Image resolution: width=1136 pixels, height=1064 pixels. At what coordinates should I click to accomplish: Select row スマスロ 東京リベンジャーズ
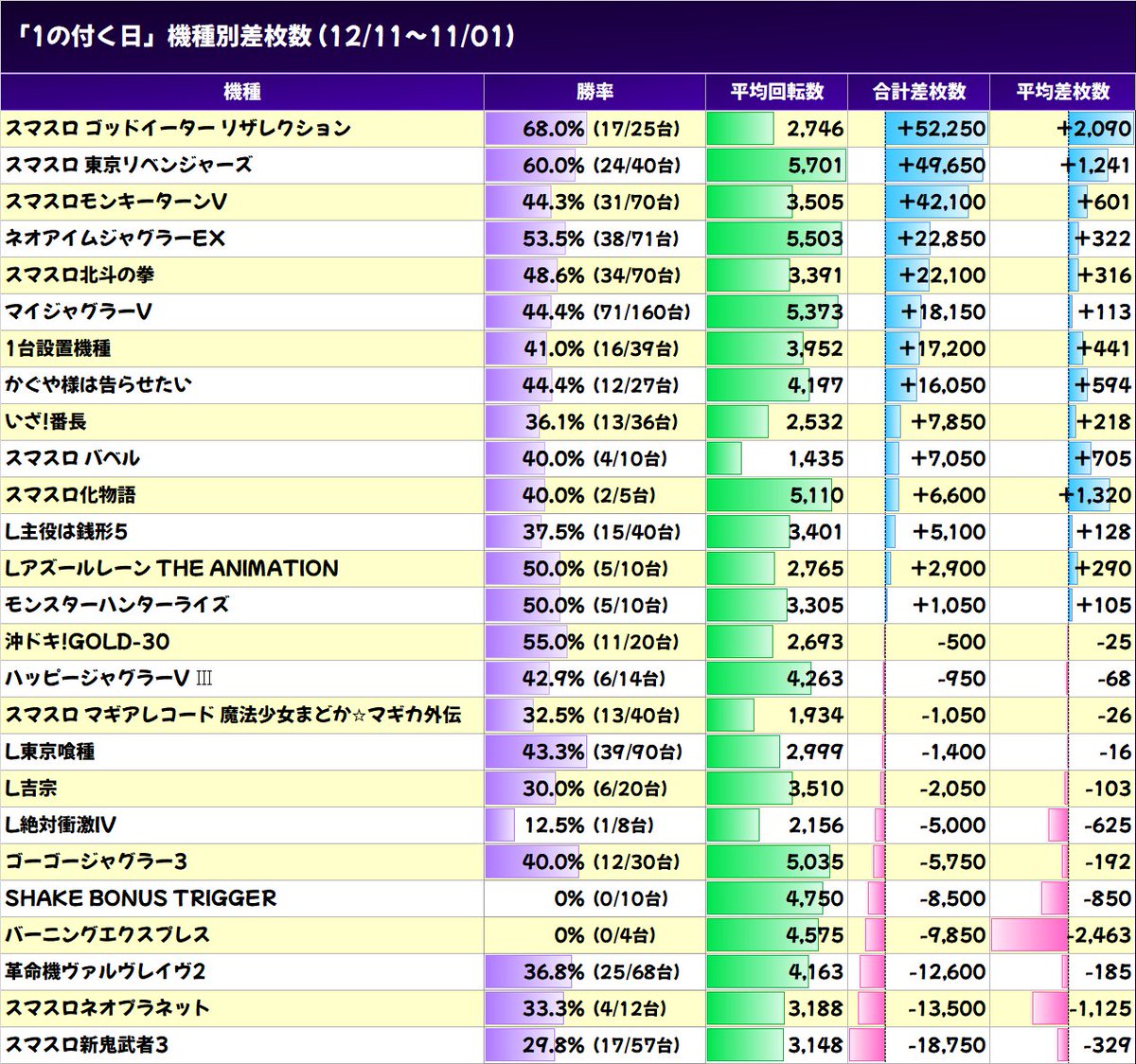(x=568, y=166)
